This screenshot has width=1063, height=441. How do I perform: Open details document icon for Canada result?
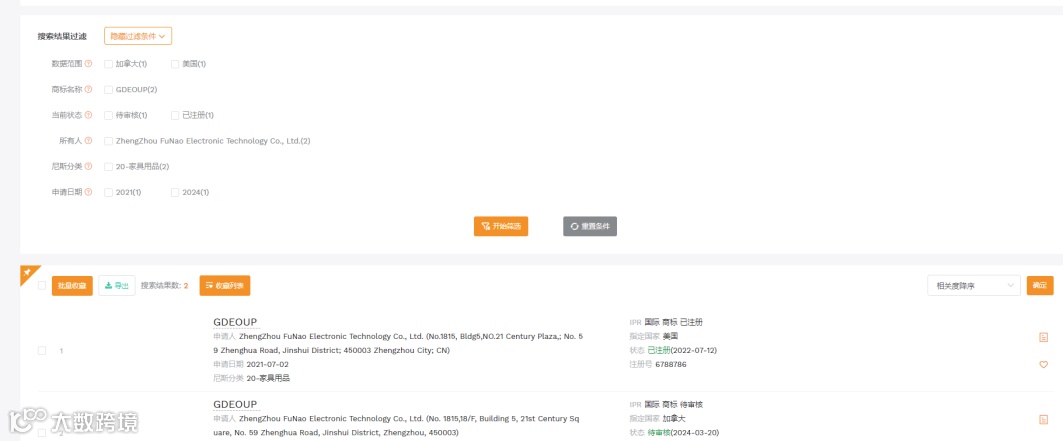click(x=1043, y=419)
